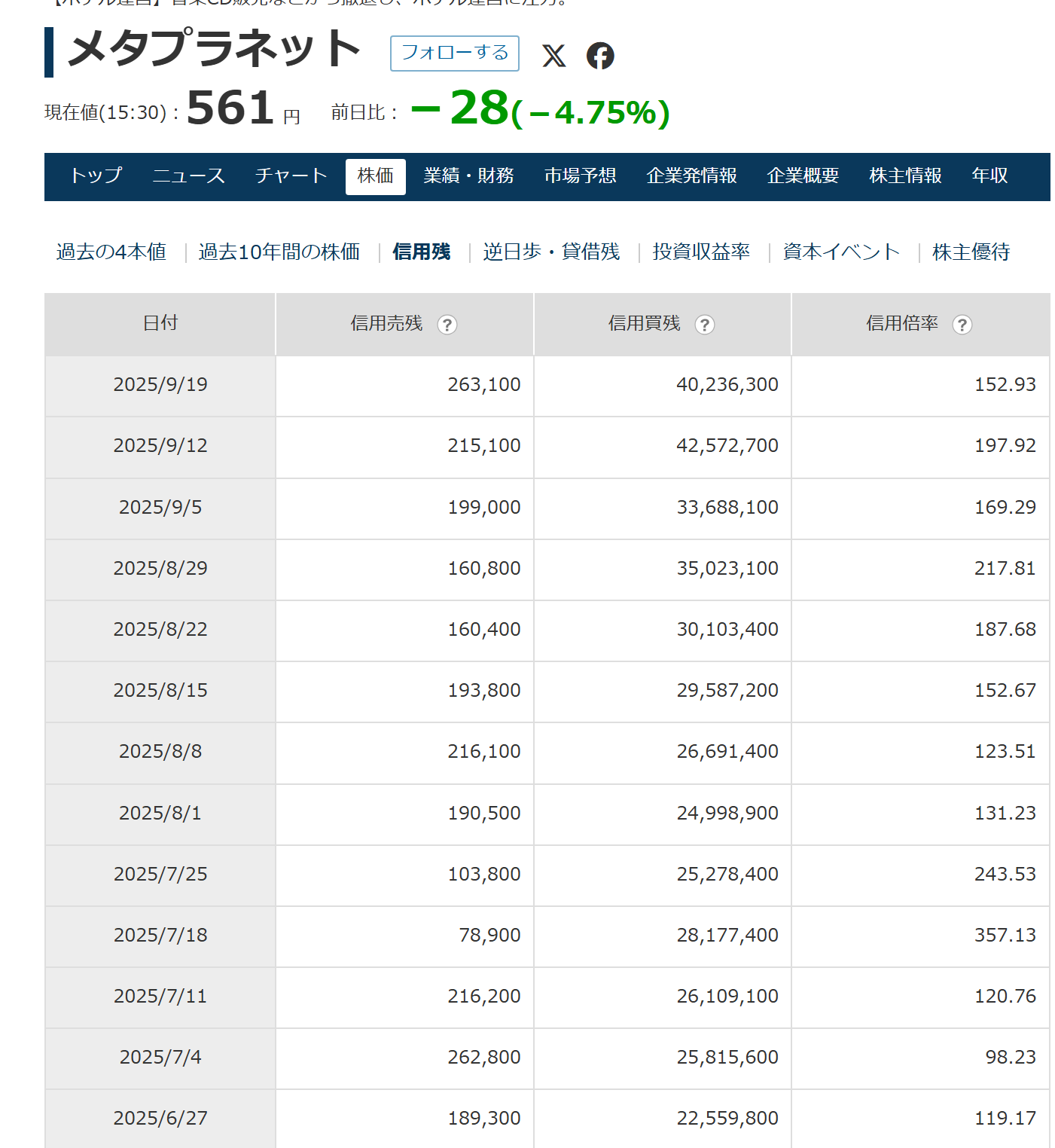The image size is (1055, 1148).
Task: Open 株主優待 link
Action: point(971,252)
